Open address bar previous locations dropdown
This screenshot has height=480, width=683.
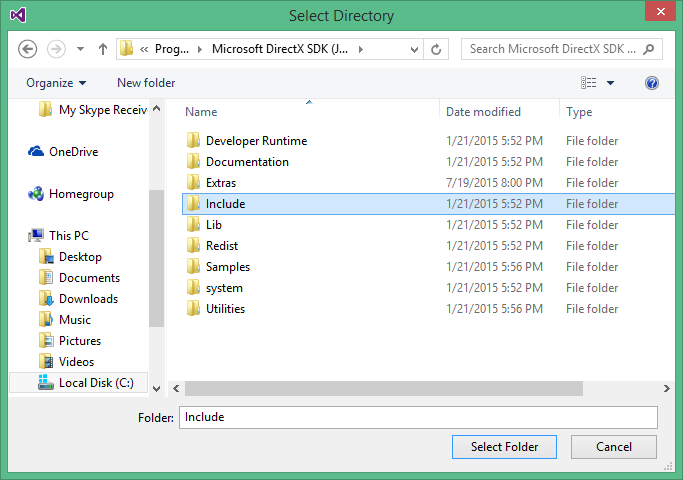[414, 50]
